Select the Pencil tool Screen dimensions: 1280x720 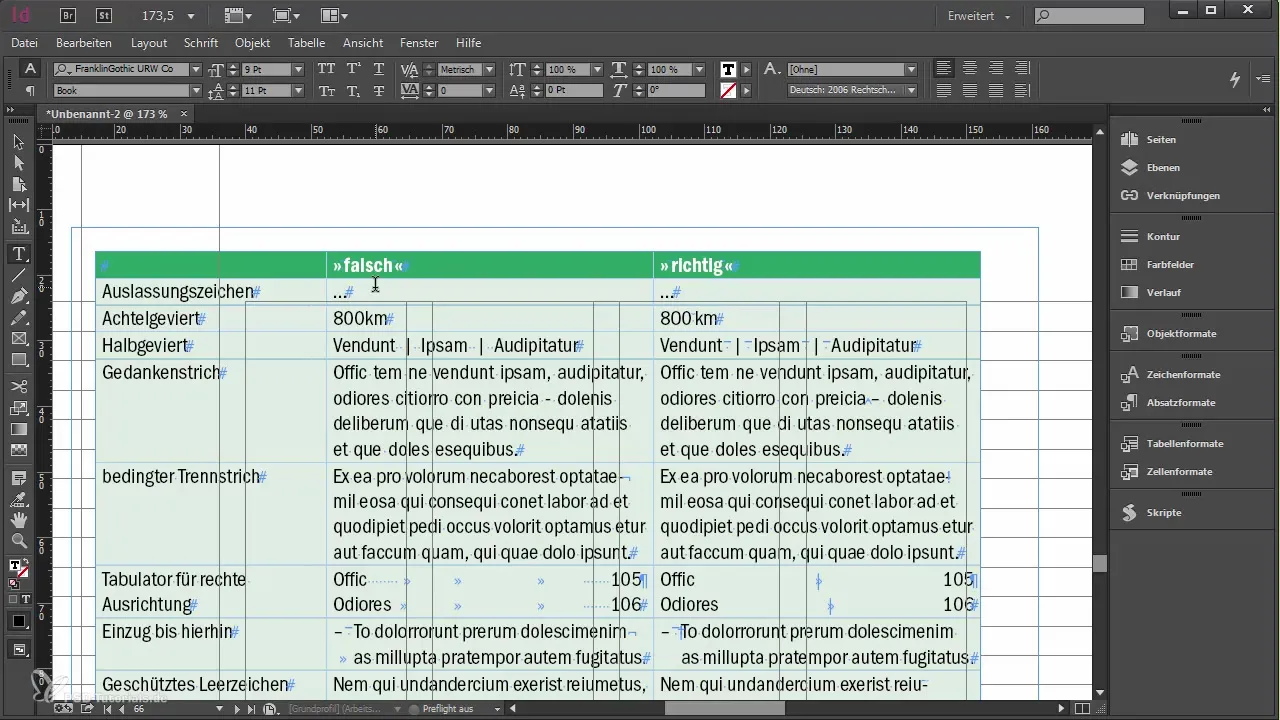click(18, 318)
